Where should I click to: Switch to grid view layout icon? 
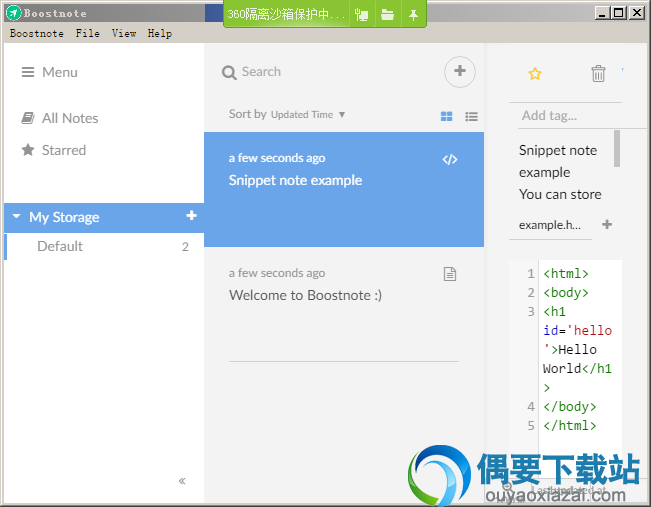446,116
